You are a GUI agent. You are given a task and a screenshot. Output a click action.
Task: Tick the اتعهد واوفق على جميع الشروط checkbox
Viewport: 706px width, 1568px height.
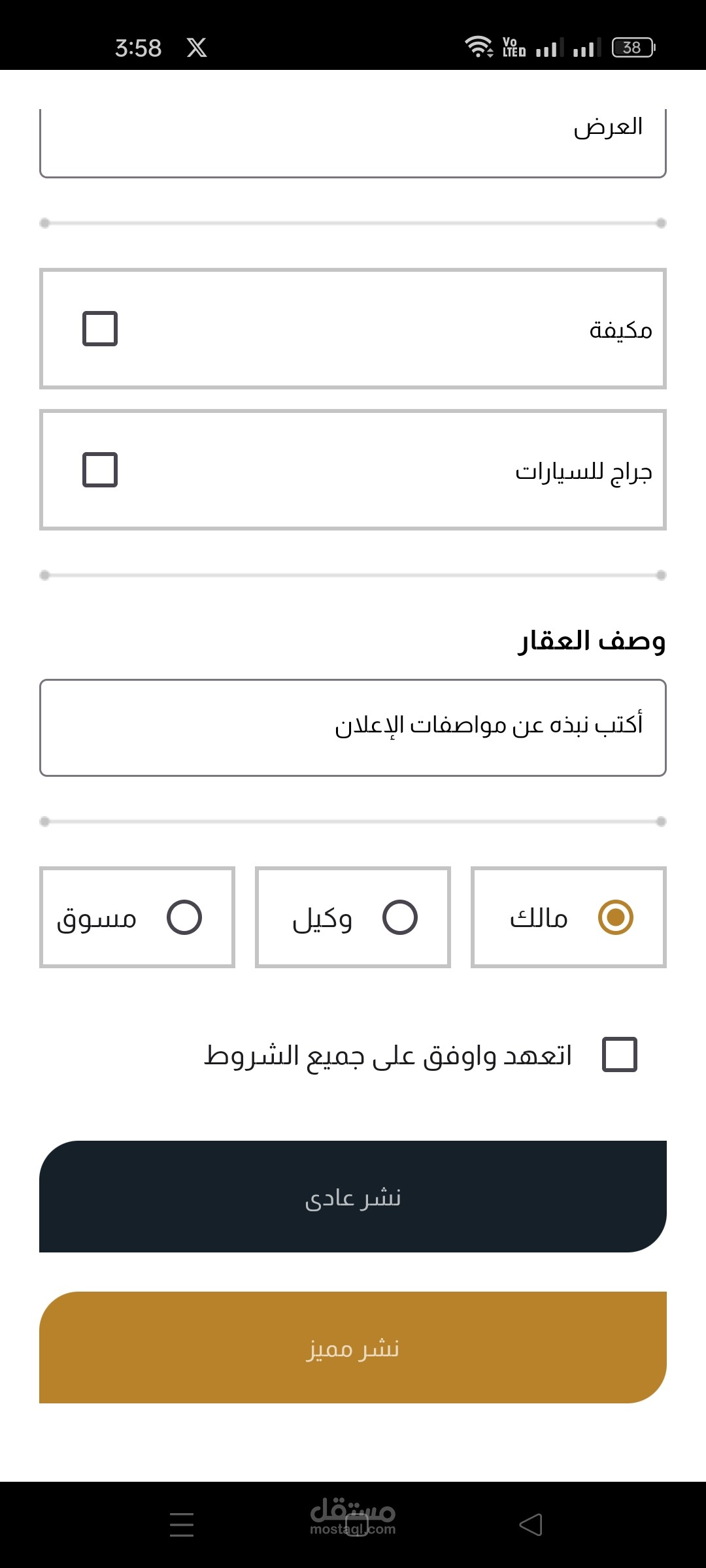coord(619,1054)
